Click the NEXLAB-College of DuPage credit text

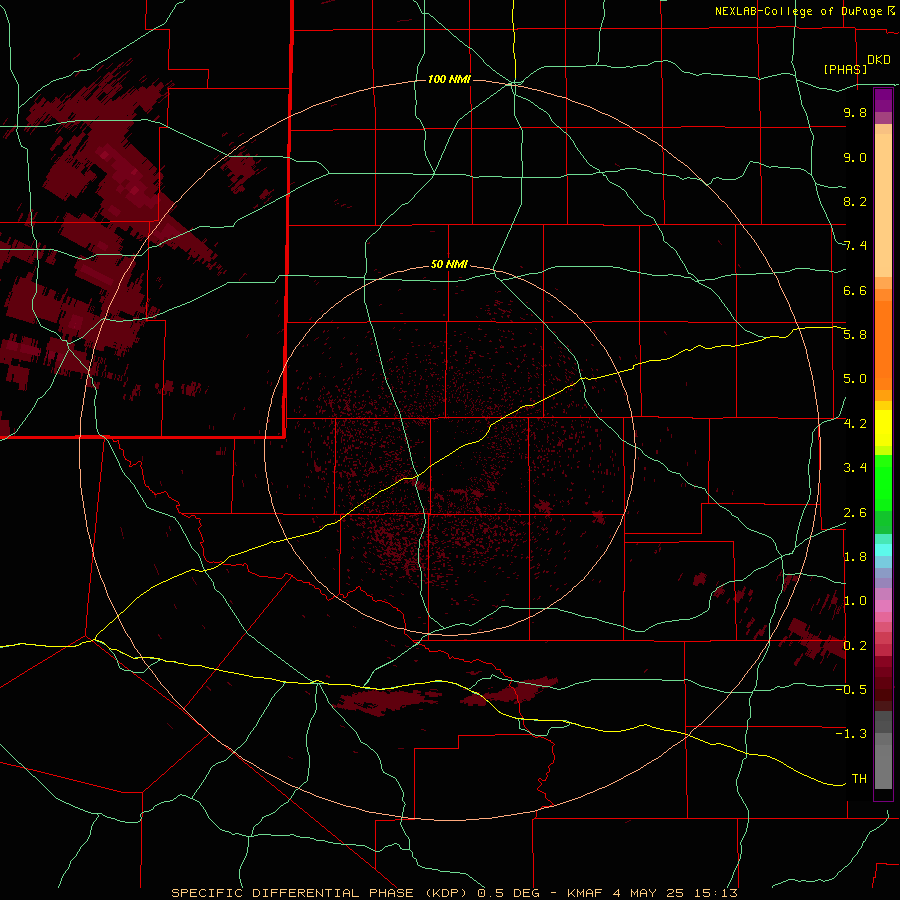pyautogui.click(x=798, y=11)
